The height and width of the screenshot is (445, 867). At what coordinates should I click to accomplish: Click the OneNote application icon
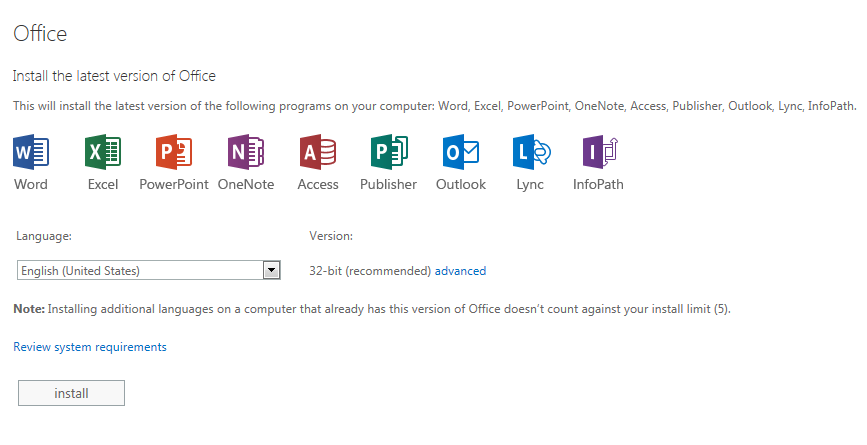[246, 152]
